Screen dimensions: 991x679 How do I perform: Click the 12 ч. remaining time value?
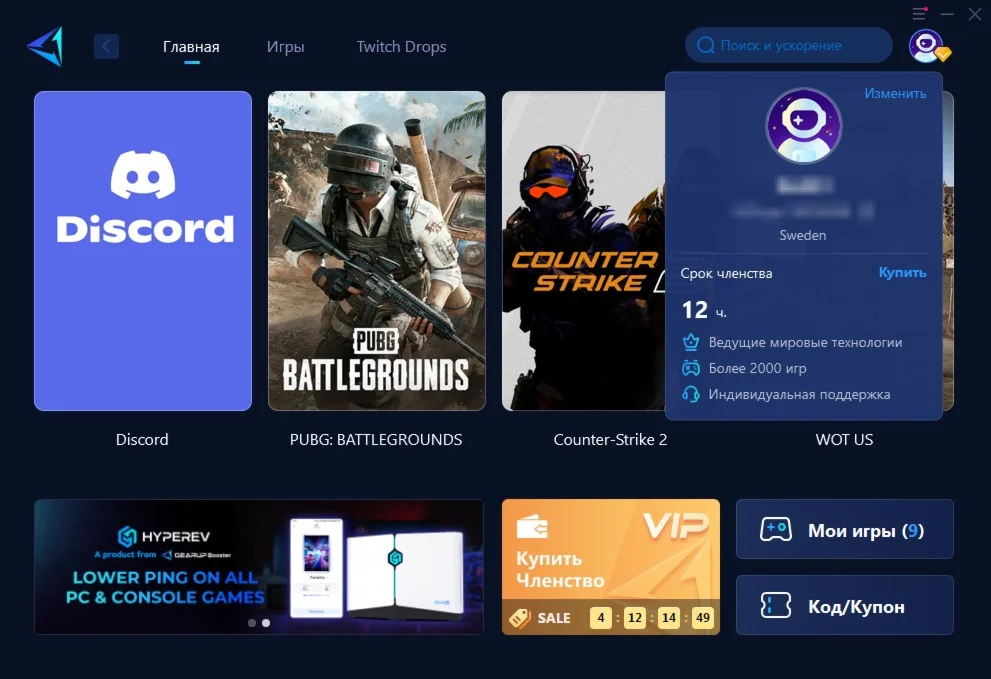tap(704, 310)
